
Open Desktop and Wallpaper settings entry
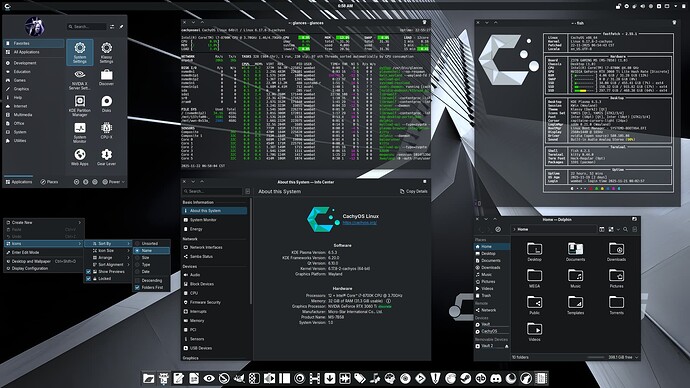tap(44, 261)
